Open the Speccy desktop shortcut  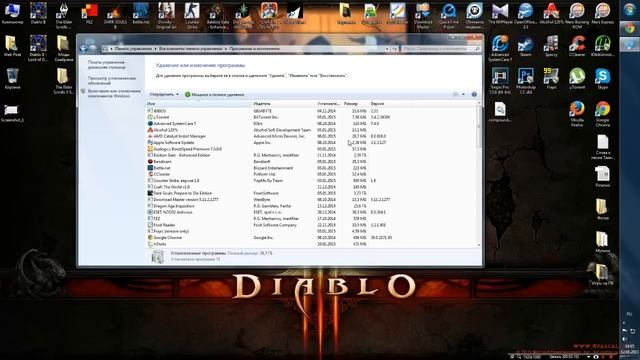[x=551, y=46]
